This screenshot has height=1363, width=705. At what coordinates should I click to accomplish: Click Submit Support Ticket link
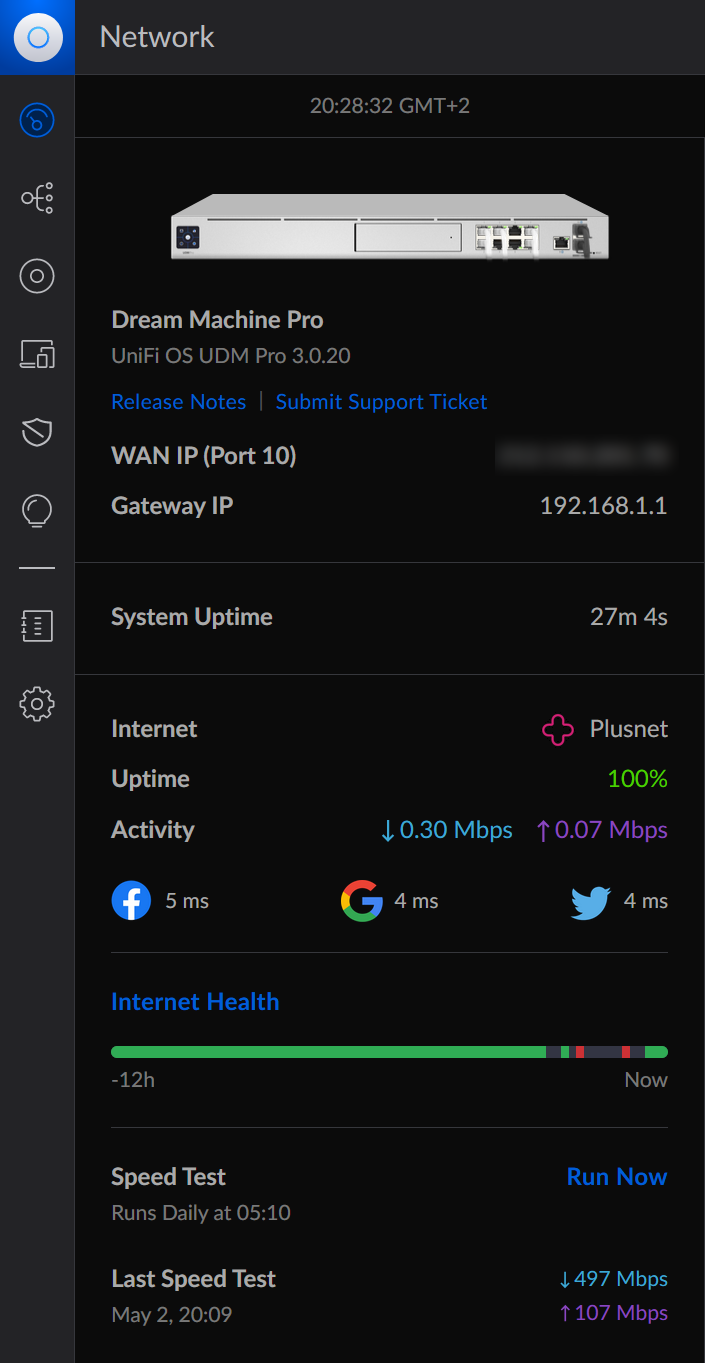[x=381, y=402]
